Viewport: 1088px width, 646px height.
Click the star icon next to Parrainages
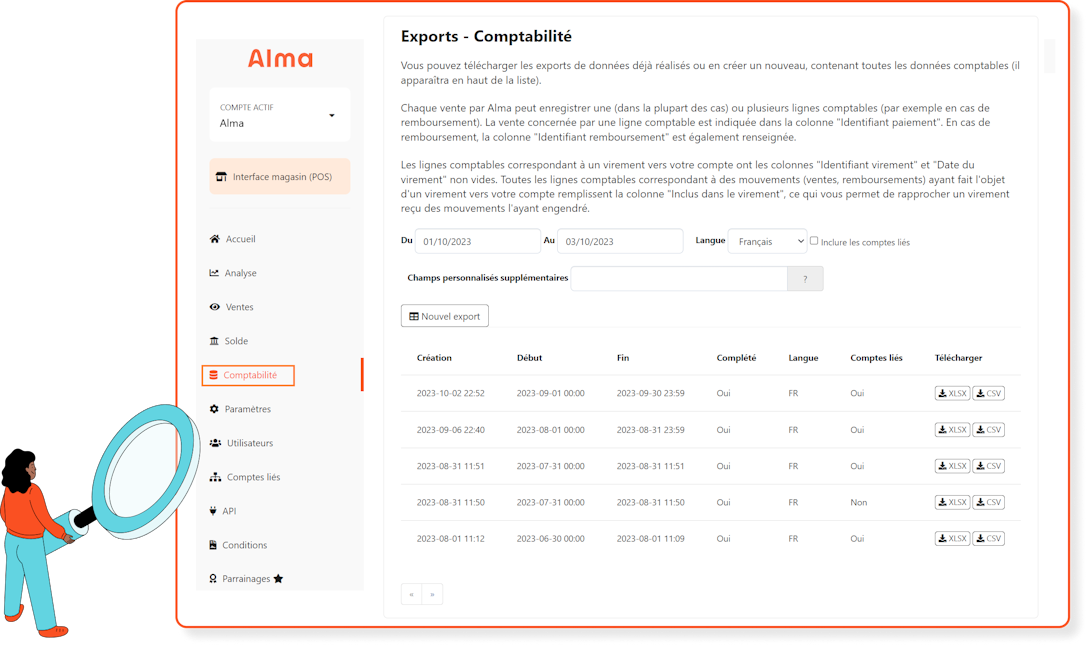[278, 579]
